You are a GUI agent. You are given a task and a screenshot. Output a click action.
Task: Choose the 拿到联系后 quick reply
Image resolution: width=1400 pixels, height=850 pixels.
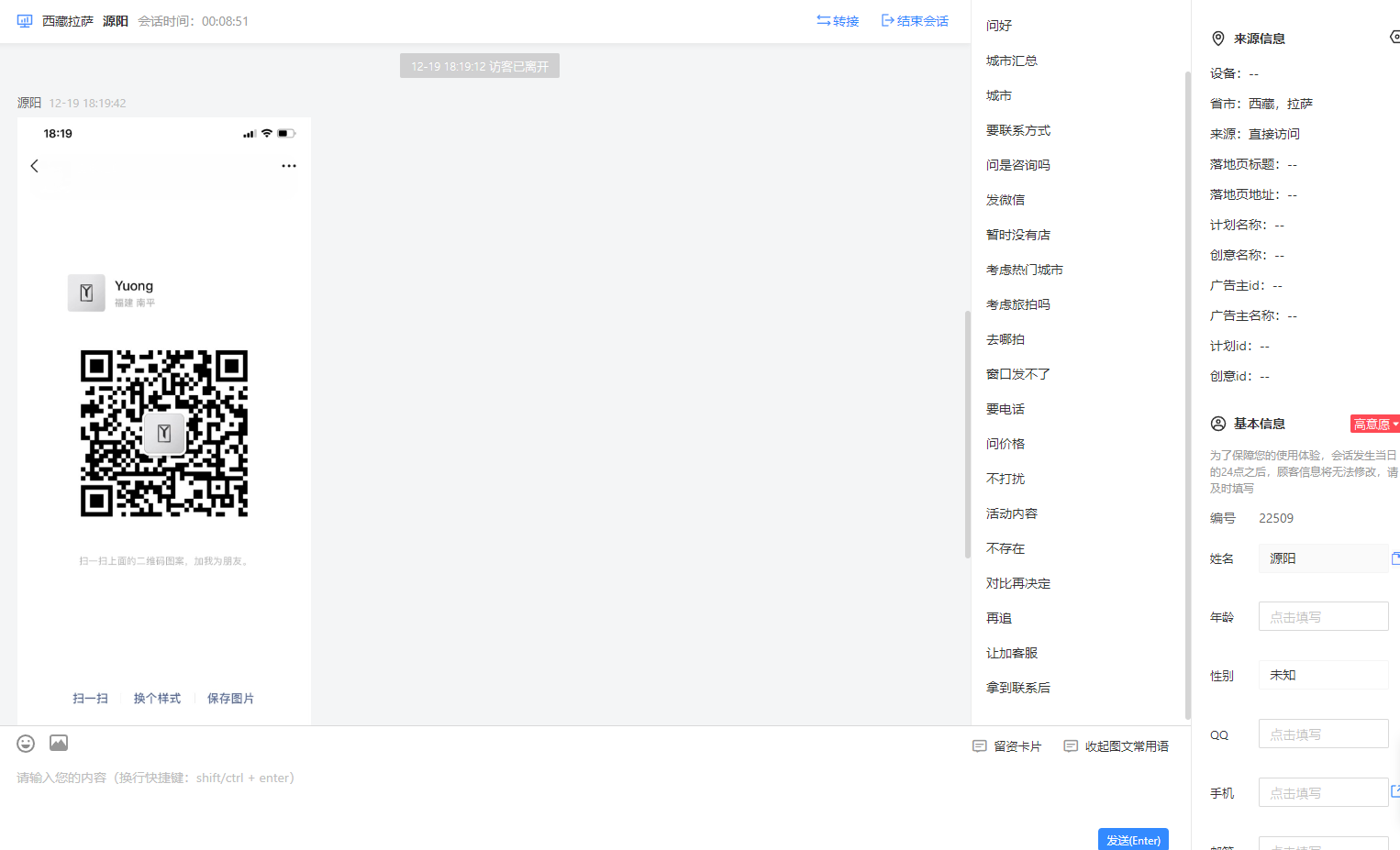click(x=1018, y=688)
